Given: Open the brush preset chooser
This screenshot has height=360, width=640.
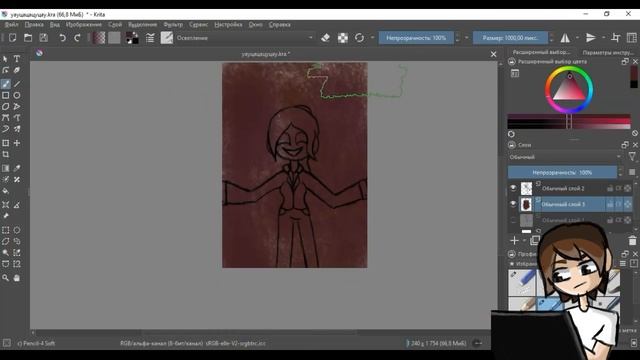Looking at the screenshot, I should pos(167,38).
